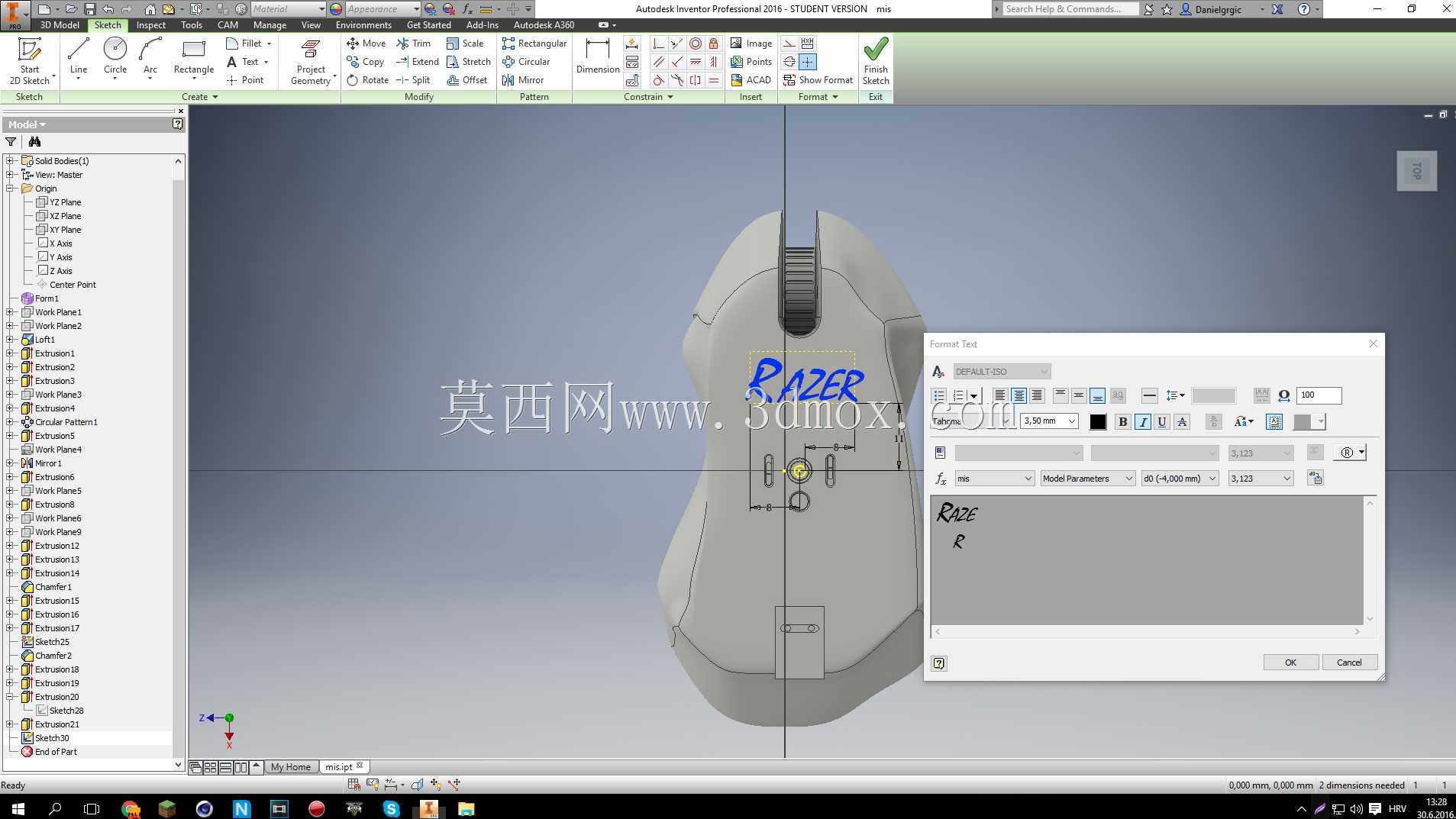Cancel the Format Text dialog
The height and width of the screenshot is (819, 1456).
[1349, 663]
